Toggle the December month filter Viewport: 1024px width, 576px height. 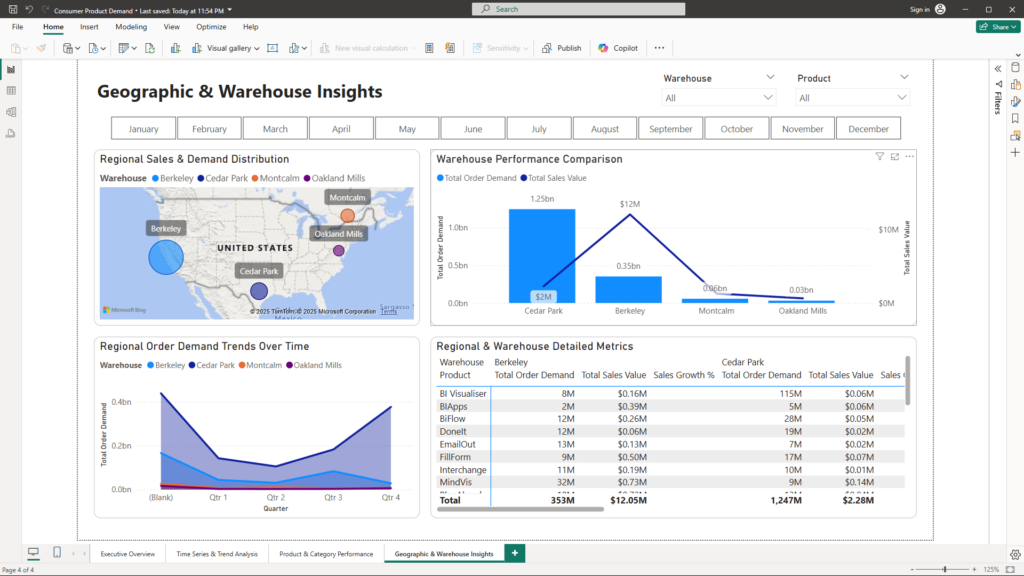pyautogui.click(x=868, y=129)
